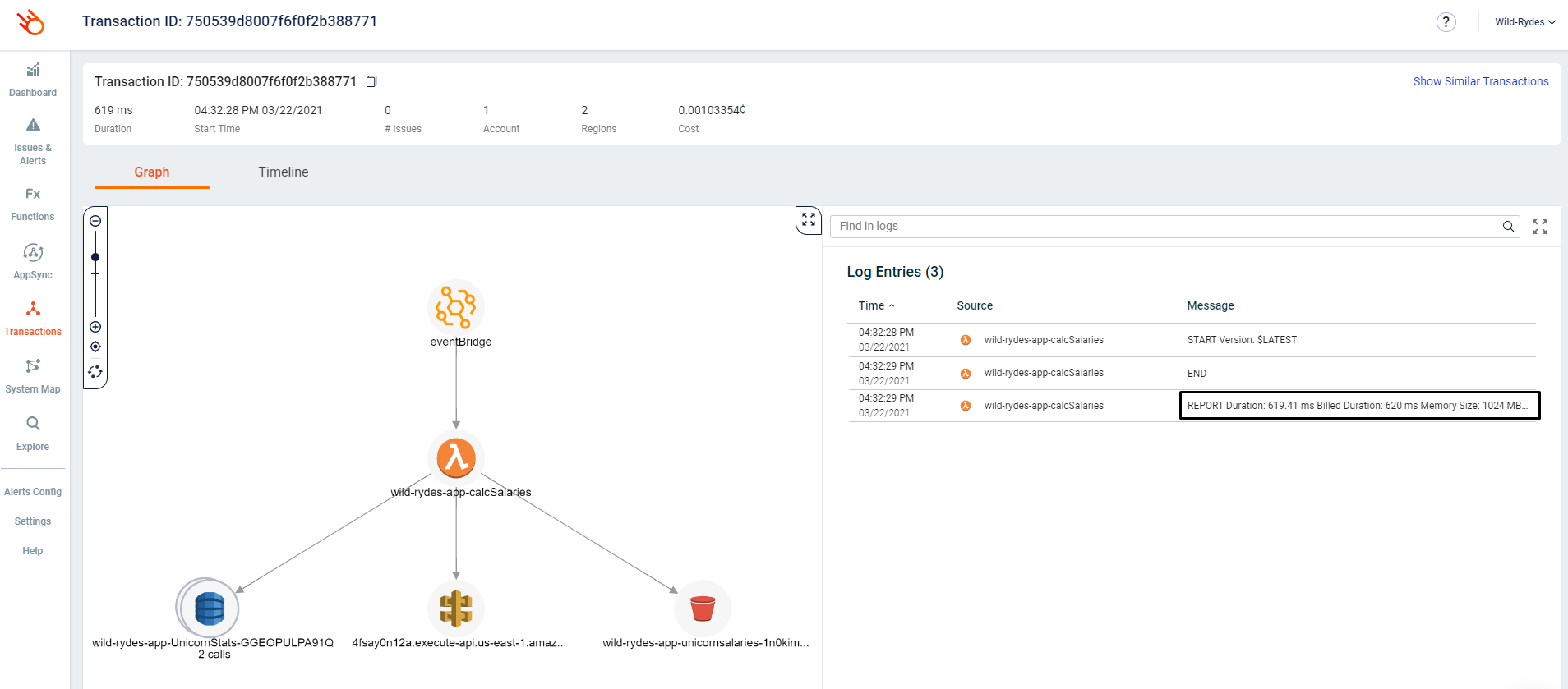Image resolution: width=1568 pixels, height=689 pixels.
Task: Click the '2 calls' label under UnicornStats
Action: [214, 655]
